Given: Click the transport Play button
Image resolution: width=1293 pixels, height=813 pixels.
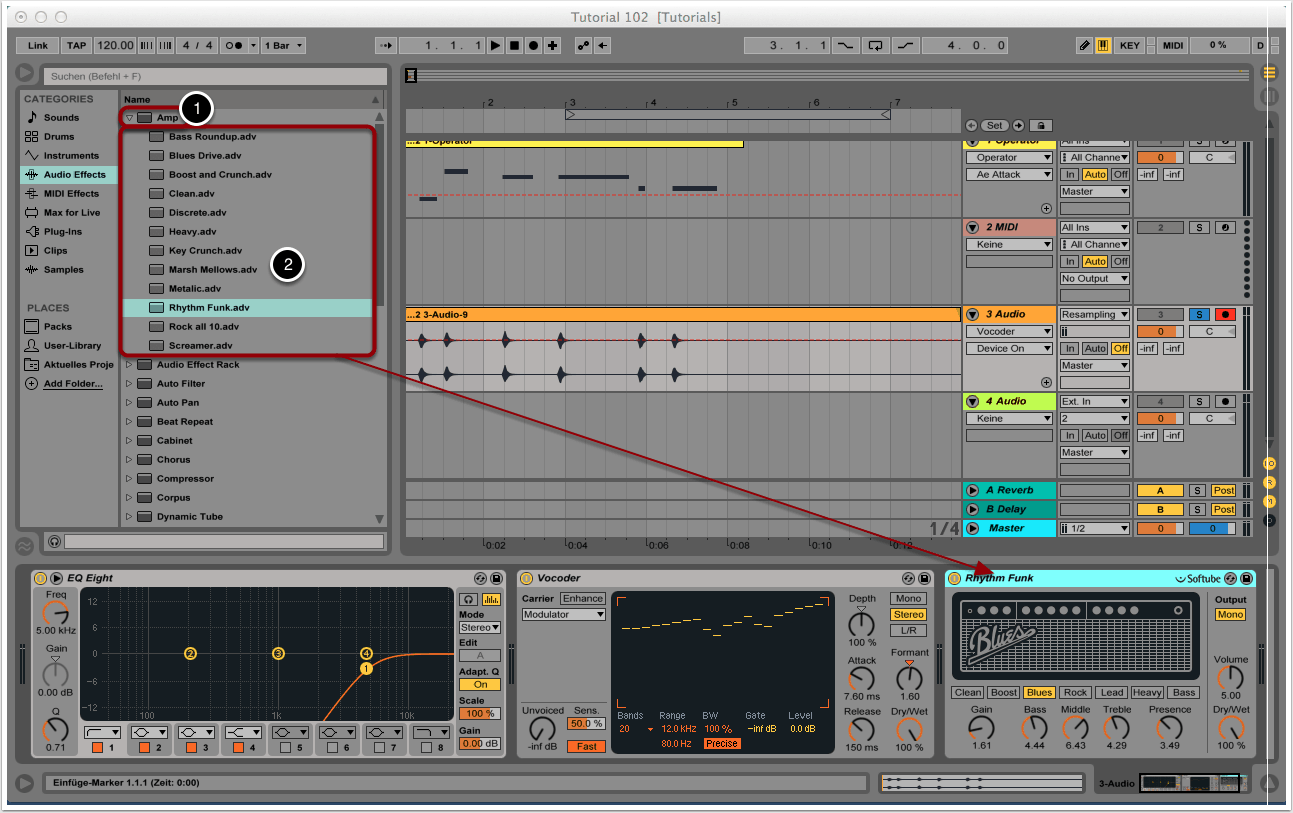Looking at the screenshot, I should (495, 46).
